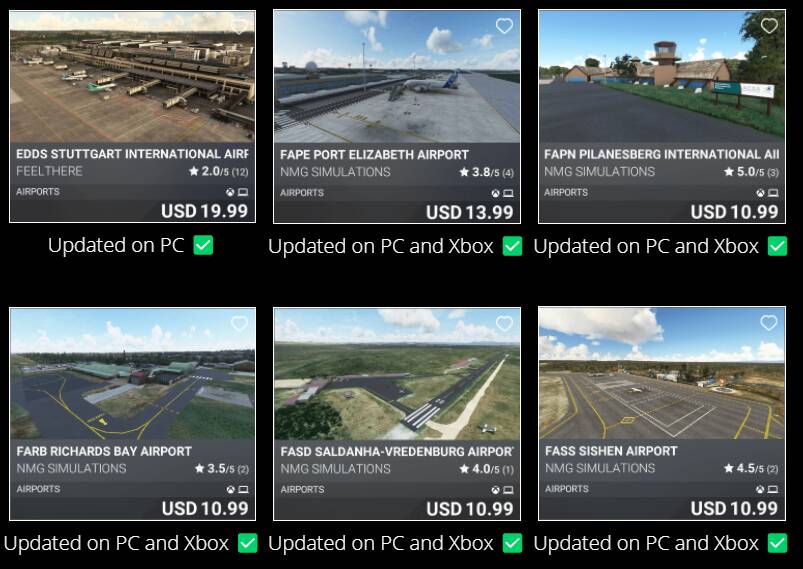Open the FEELTHERE developer link
803x569 pixels.
click(x=49, y=171)
